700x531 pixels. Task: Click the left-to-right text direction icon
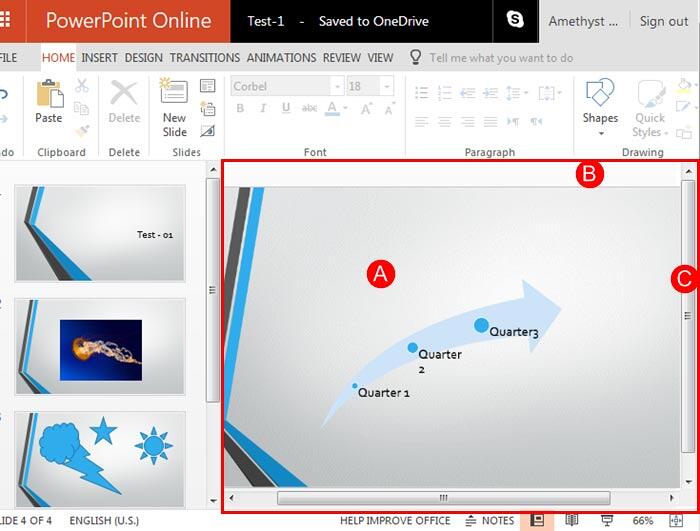pos(513,121)
